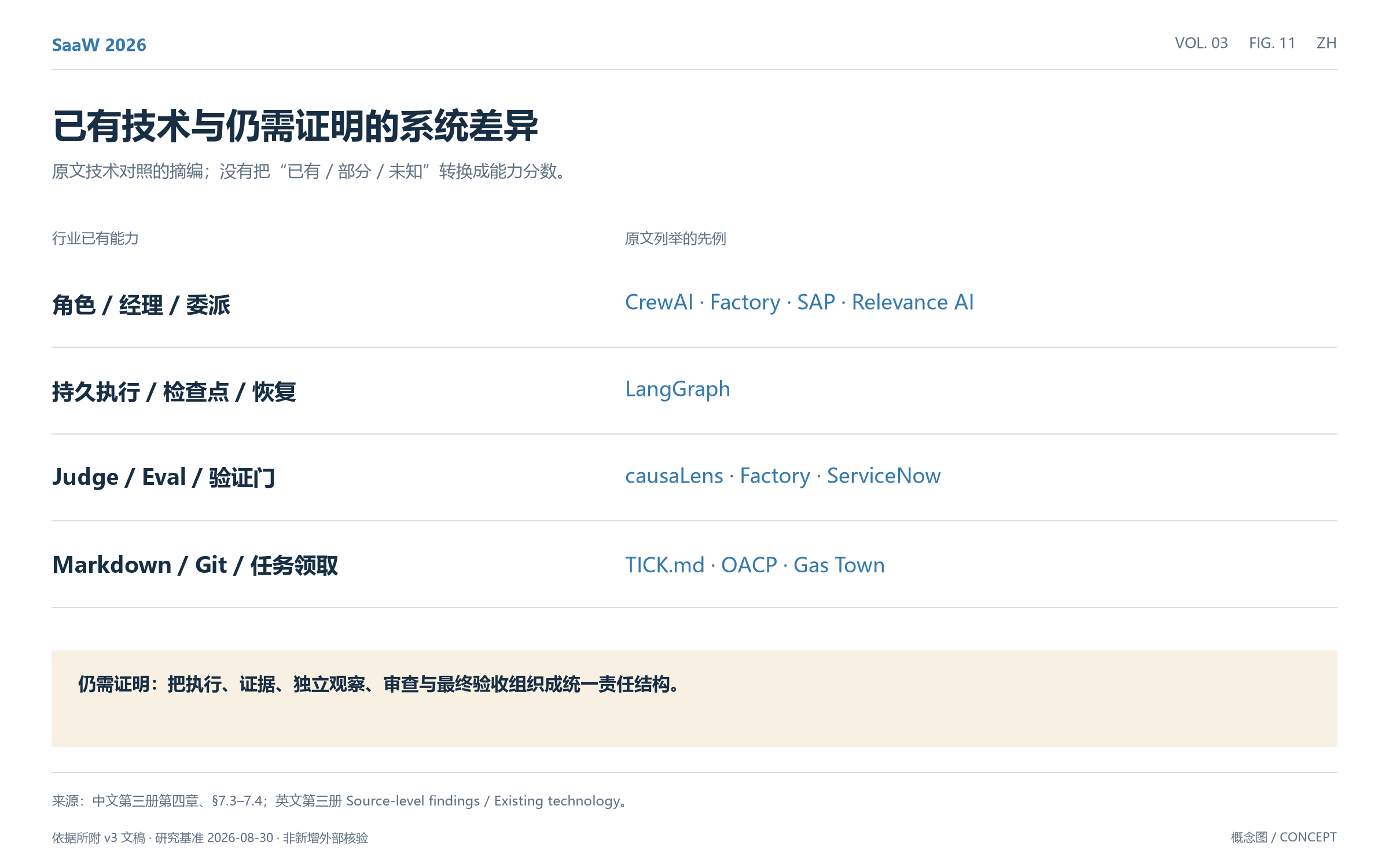Screen dimensions: 1389x868
Task: Select the row Markdown / Git / 任务领取
Action: click(x=694, y=564)
